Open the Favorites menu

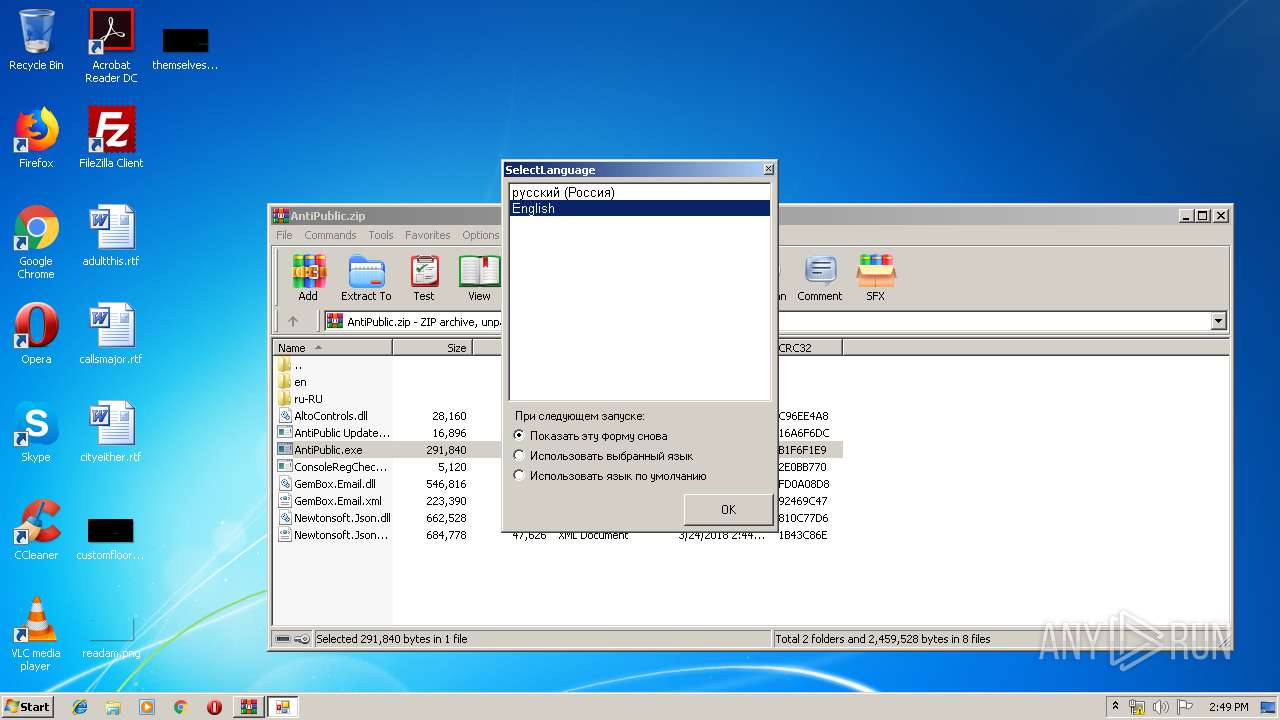coord(428,235)
